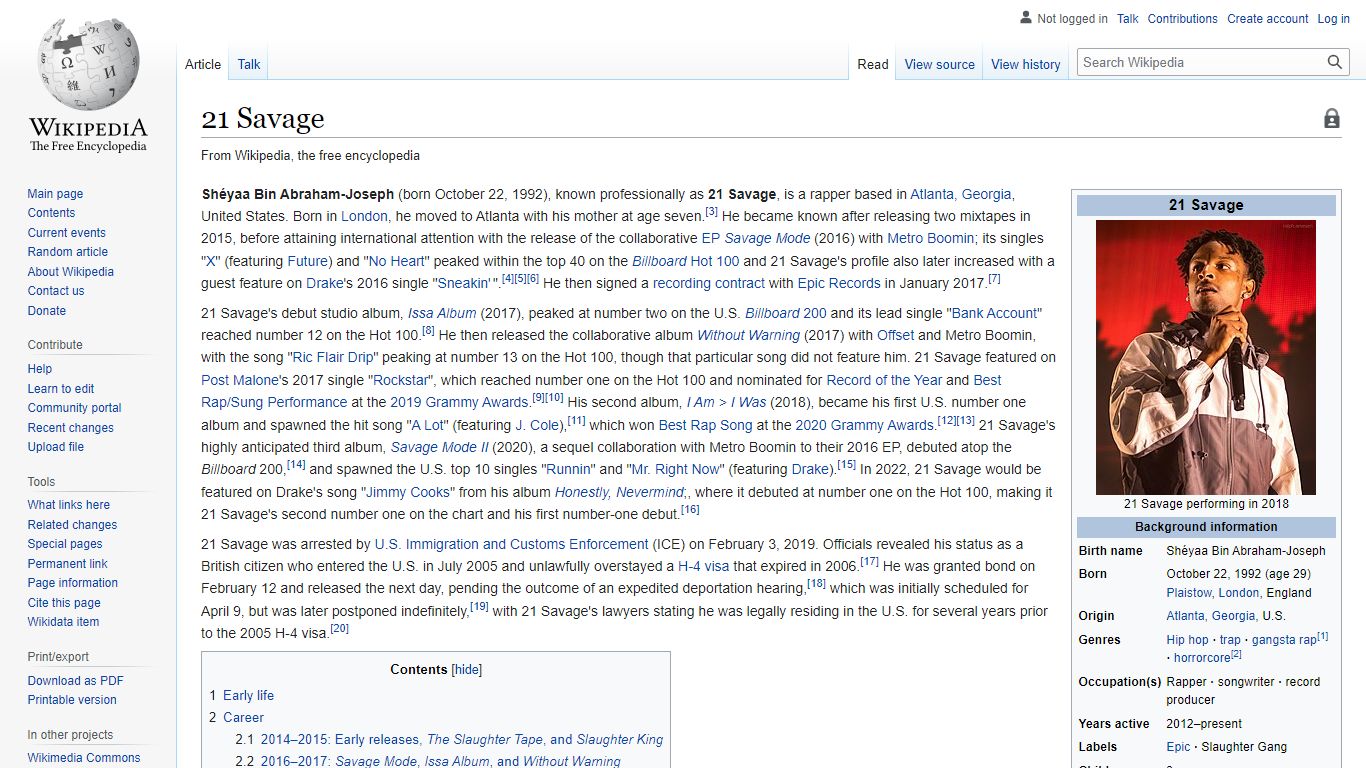Open Epic label link in infobox
This screenshot has height=768, width=1366.
(x=1178, y=747)
